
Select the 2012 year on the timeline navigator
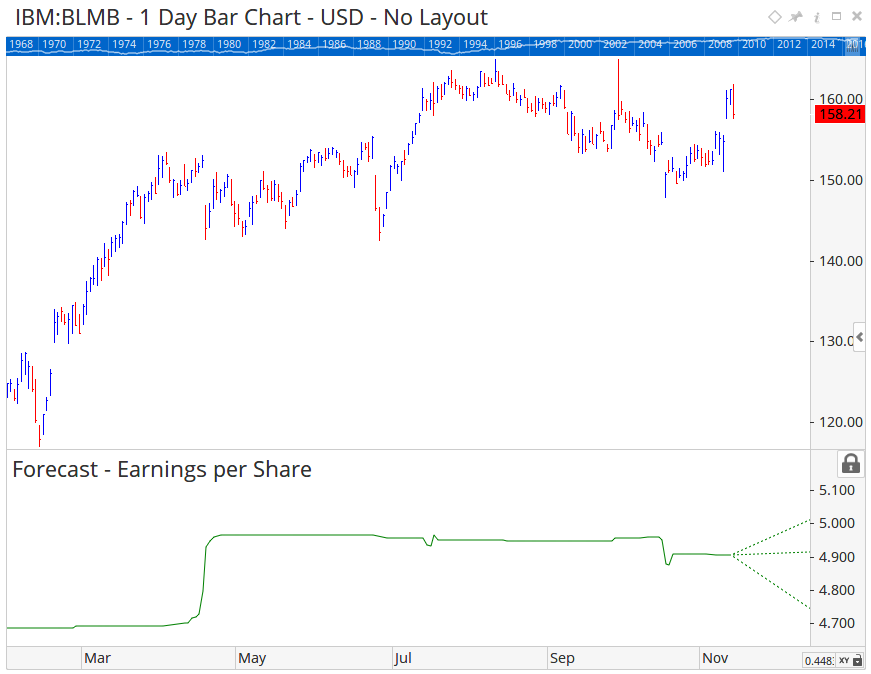click(789, 44)
